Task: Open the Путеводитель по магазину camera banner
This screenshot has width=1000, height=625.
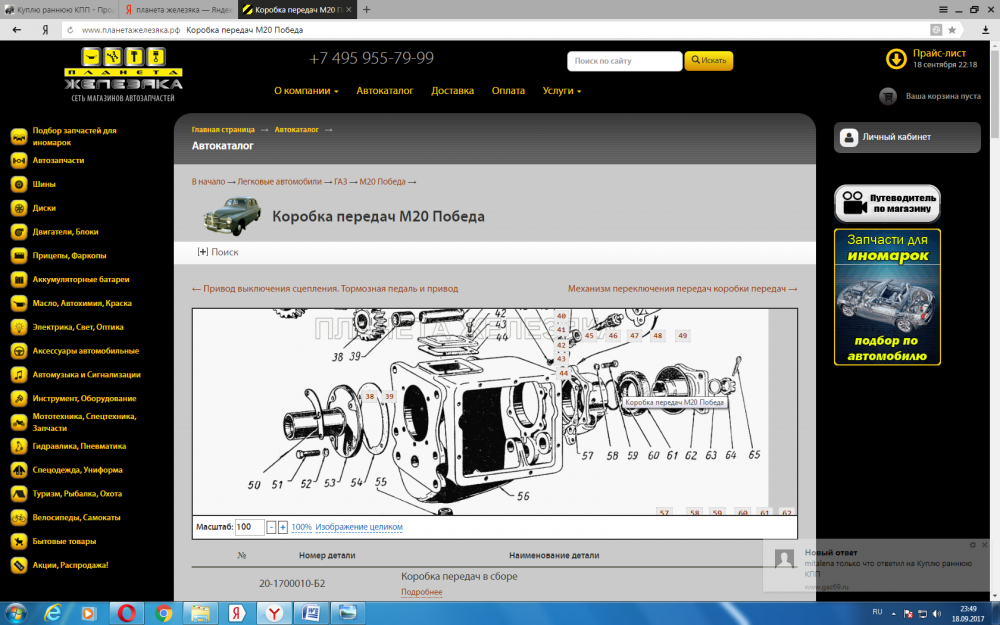Action: pyautogui.click(x=887, y=203)
